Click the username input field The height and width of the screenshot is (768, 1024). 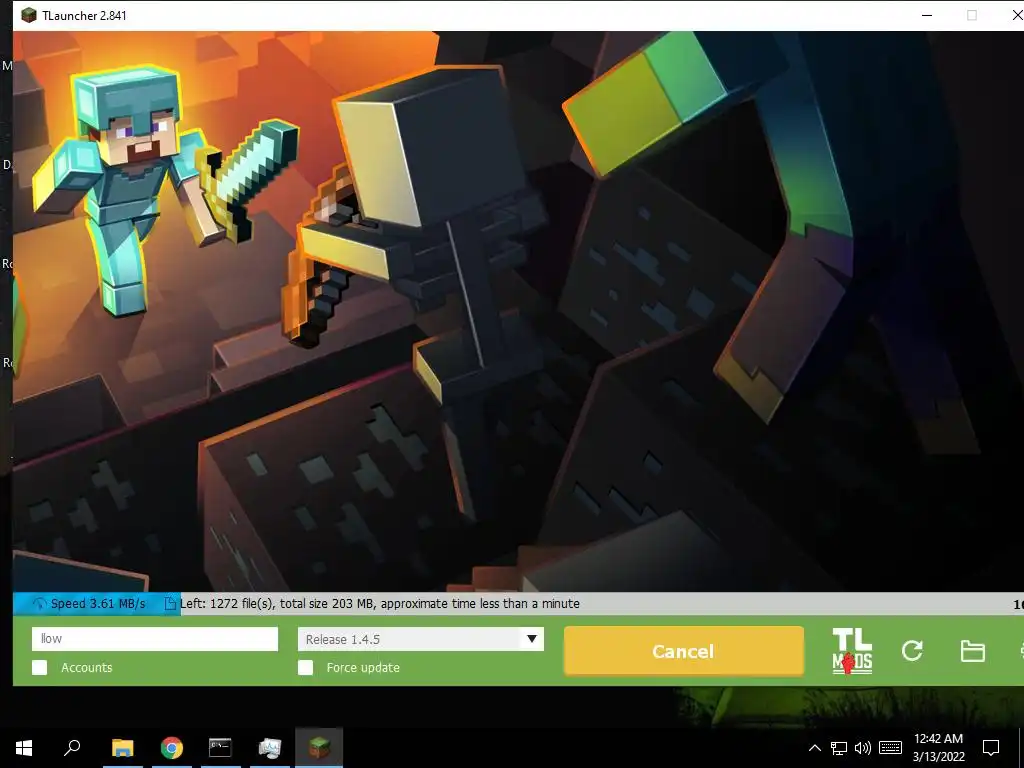pos(155,639)
